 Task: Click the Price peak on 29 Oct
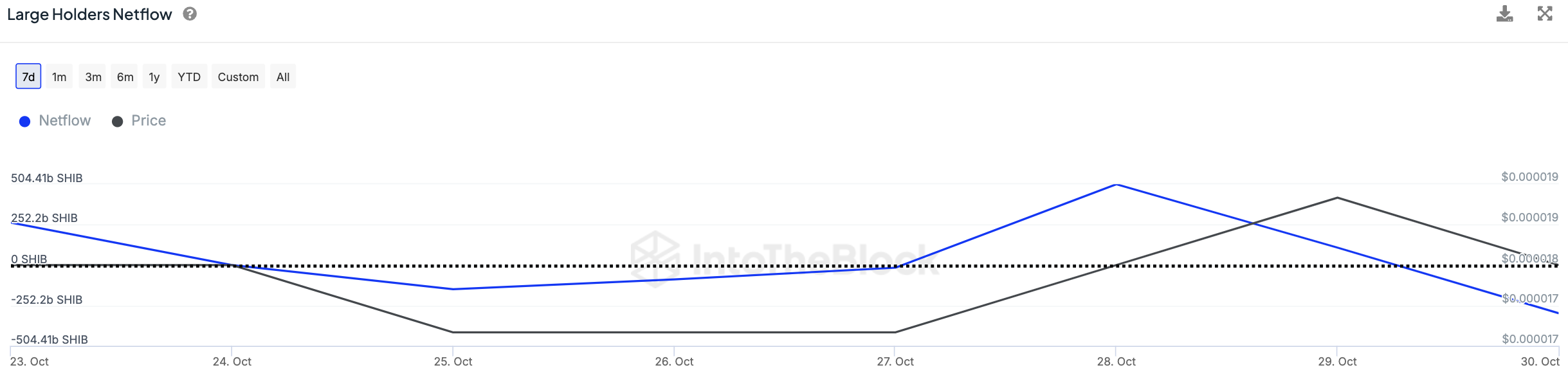coord(1338,198)
